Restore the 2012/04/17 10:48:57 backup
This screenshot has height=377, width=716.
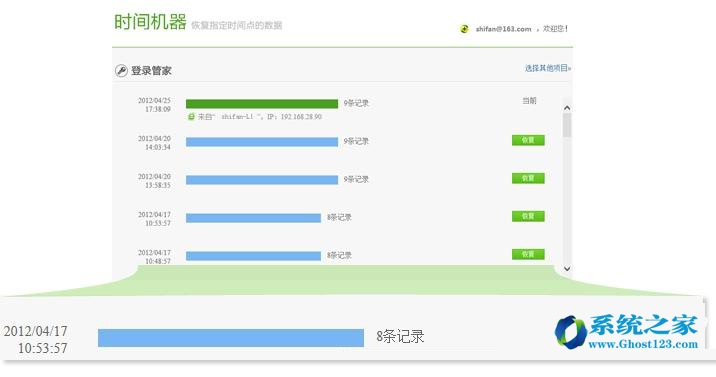point(528,254)
